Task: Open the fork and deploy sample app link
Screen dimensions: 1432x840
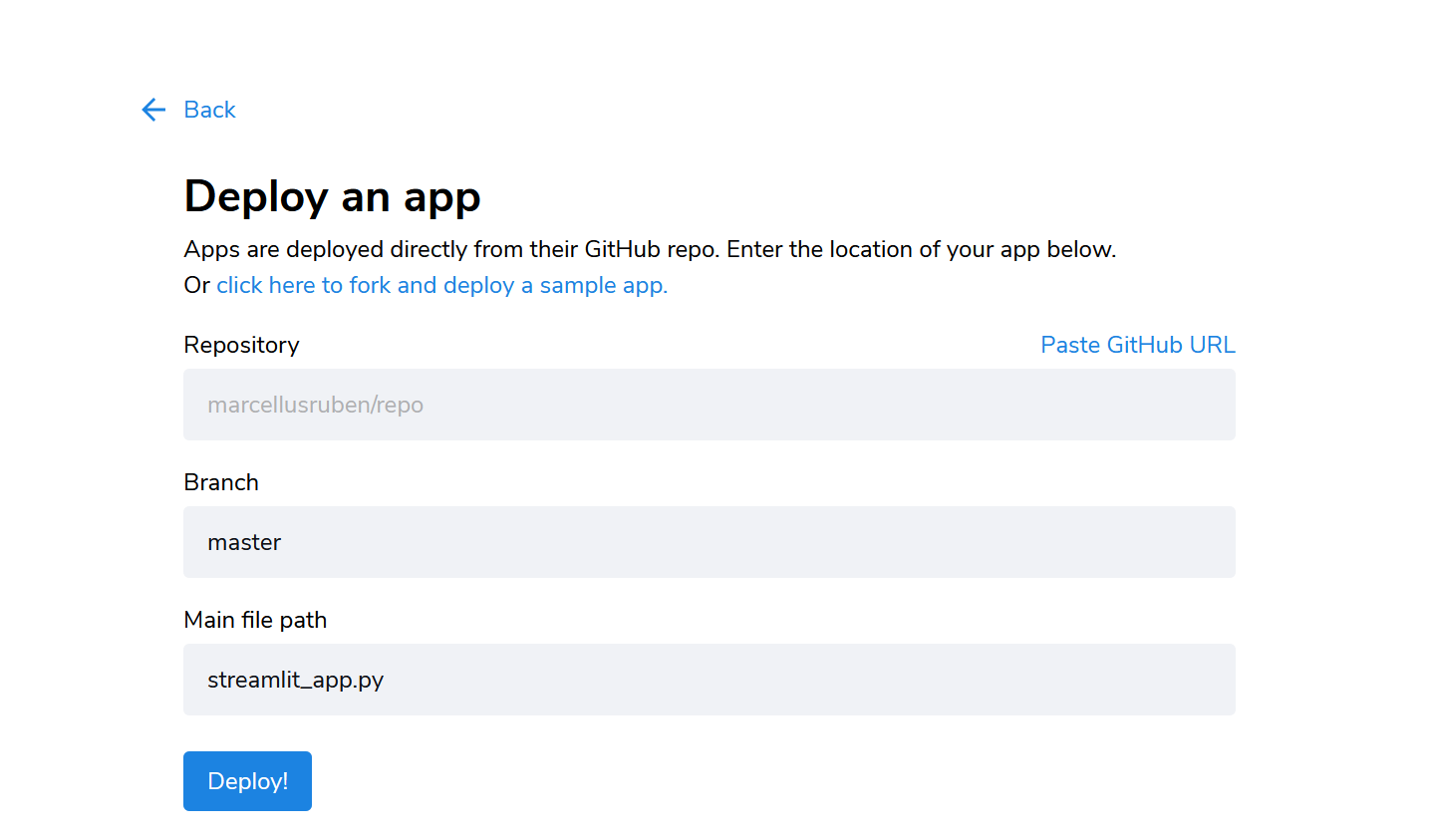Action: [441, 286]
